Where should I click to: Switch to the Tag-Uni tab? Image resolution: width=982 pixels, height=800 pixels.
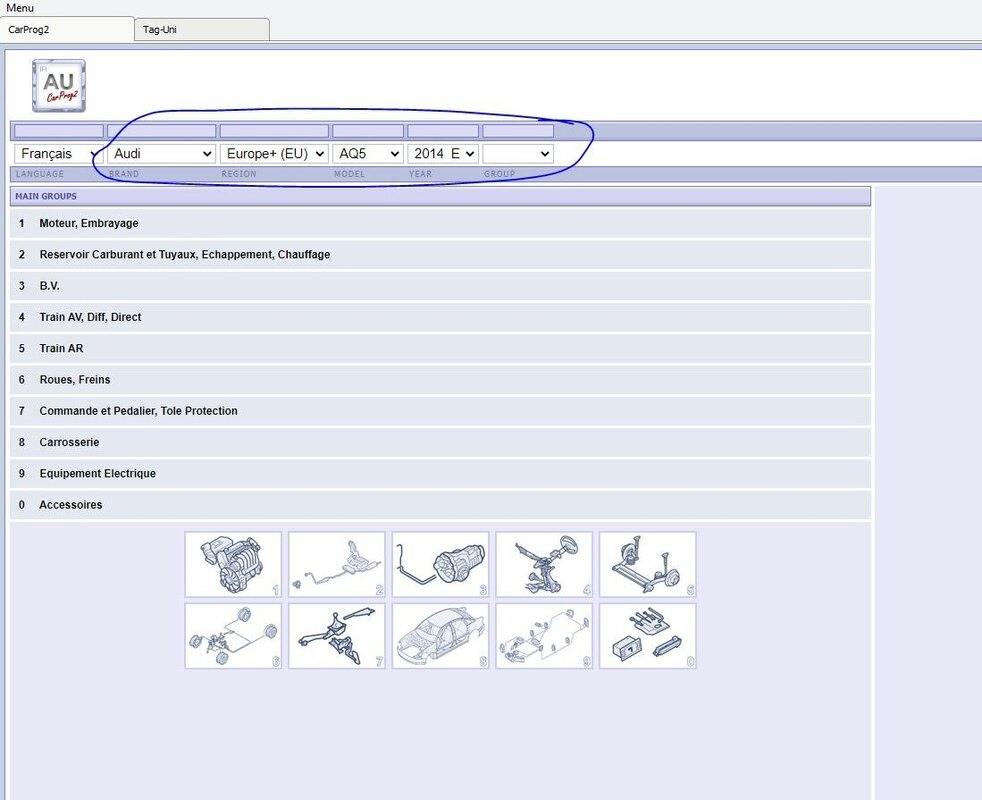201,30
